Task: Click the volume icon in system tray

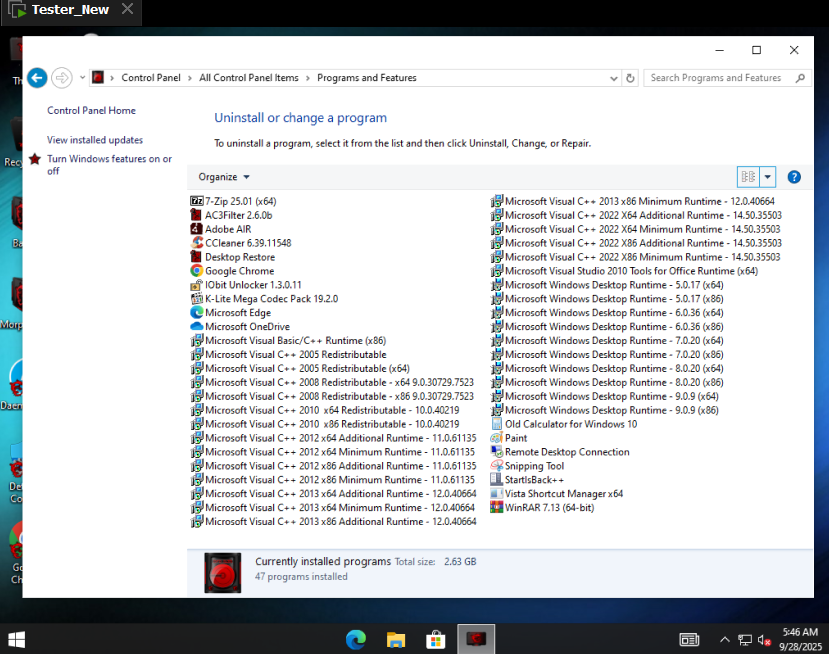Action: [763, 640]
